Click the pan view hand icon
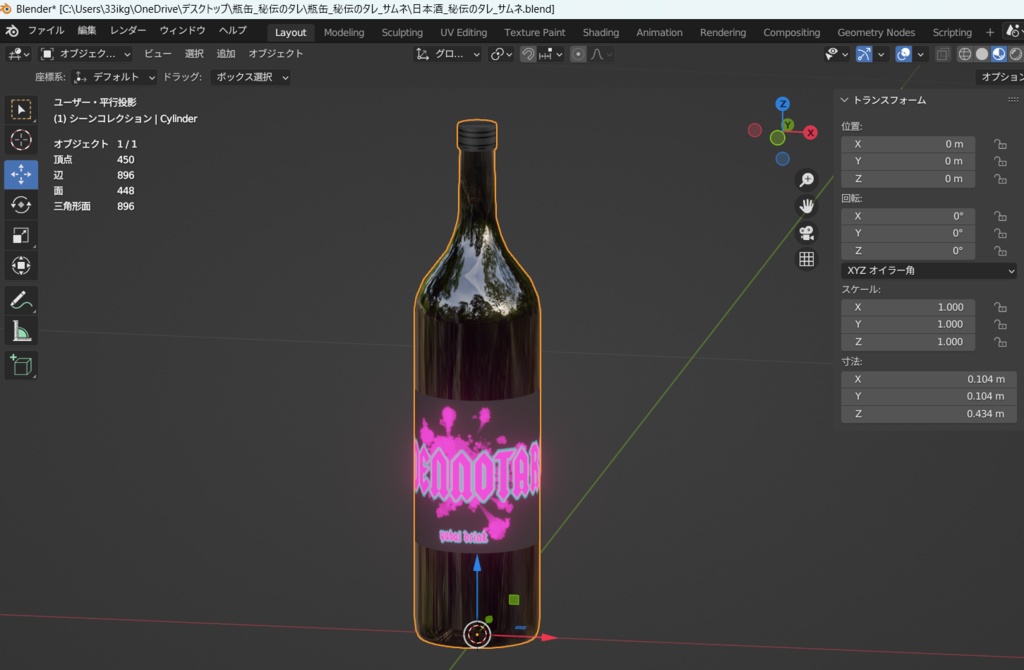This screenshot has width=1024, height=670. pos(807,206)
